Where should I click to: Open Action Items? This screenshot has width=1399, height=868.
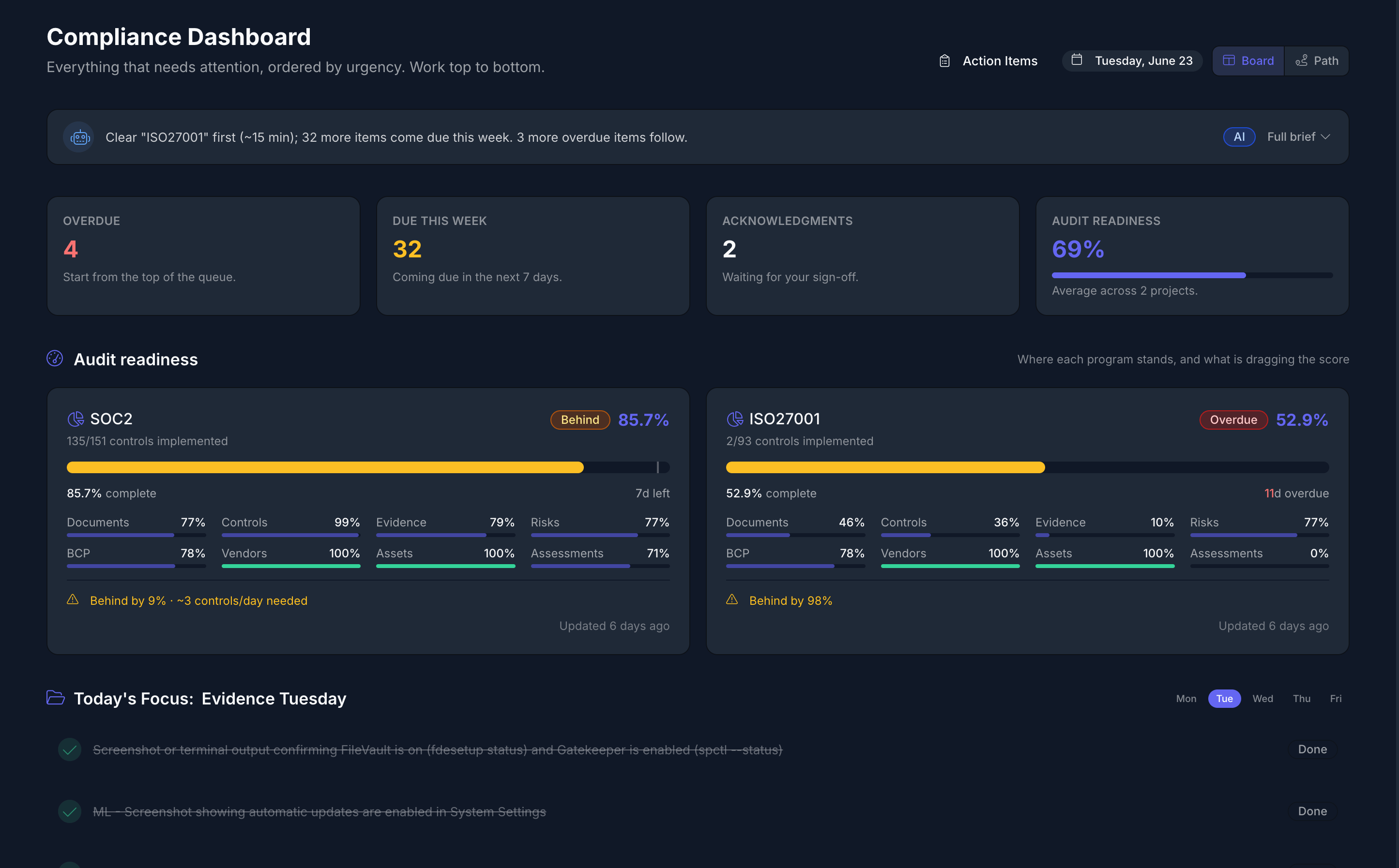[x=988, y=61]
